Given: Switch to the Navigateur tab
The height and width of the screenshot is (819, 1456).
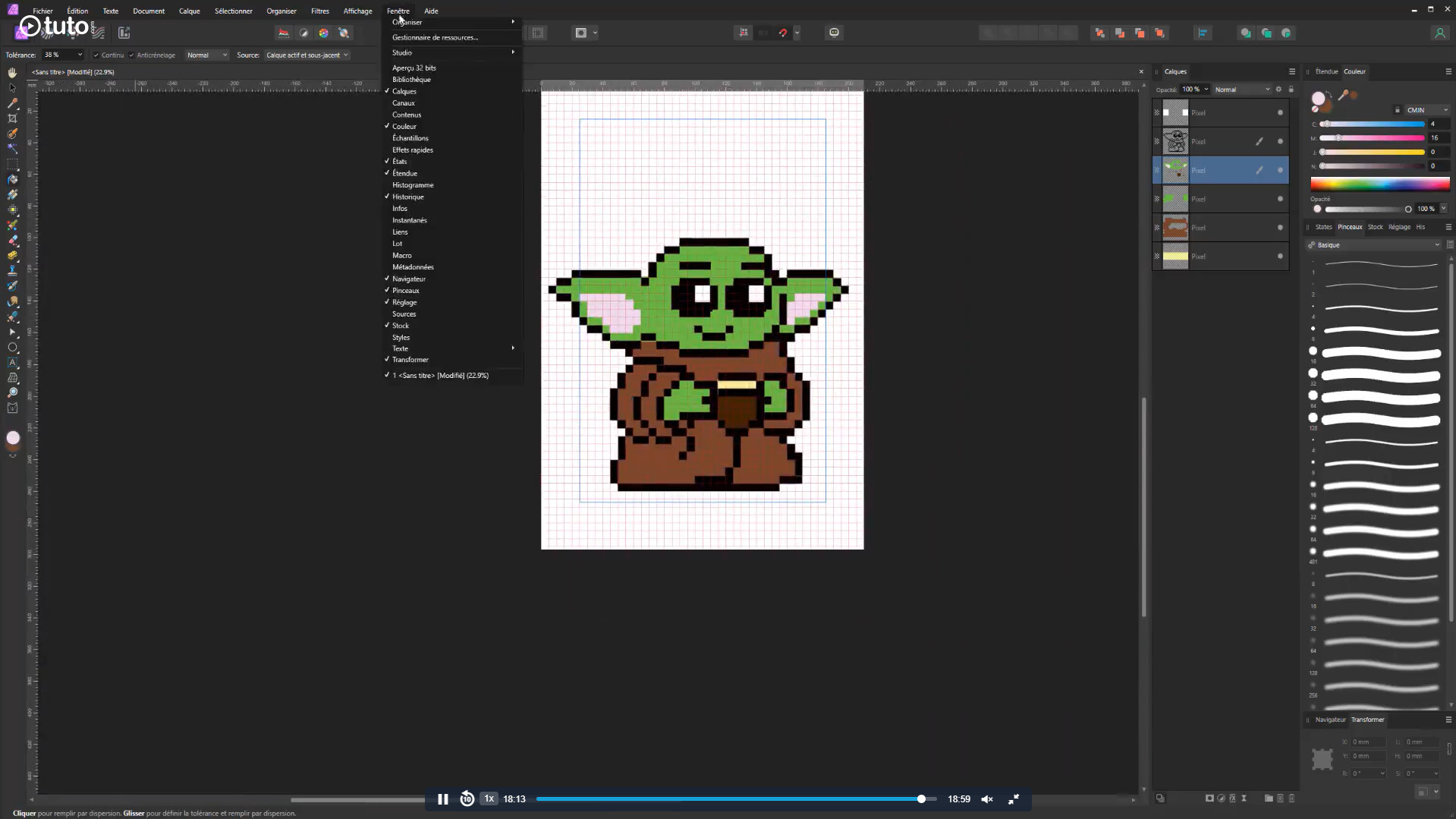Looking at the screenshot, I should coord(1330,720).
